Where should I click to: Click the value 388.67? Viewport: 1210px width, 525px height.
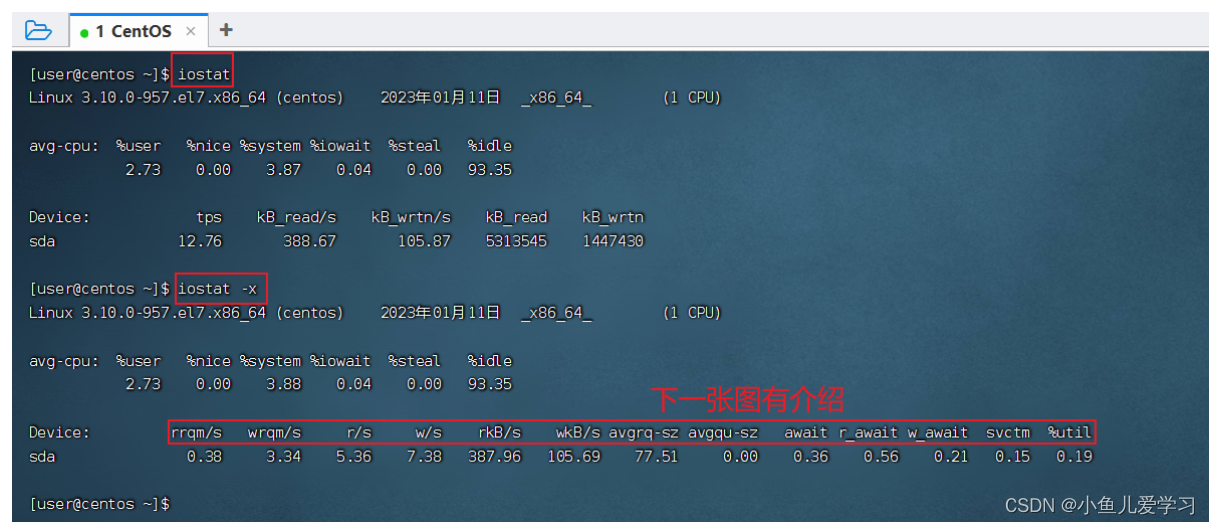(x=310, y=241)
